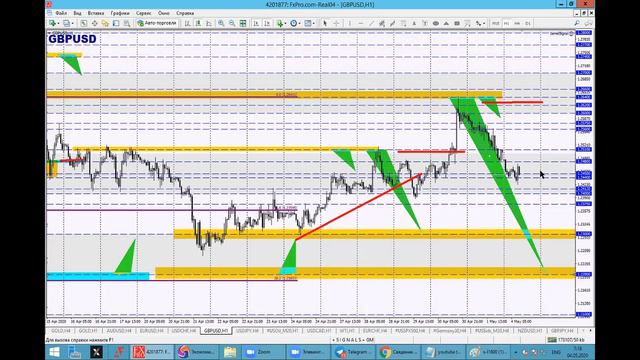This screenshot has height=360, width=640.
Task: Select the Rectangle shape tool
Action: (457, 23)
